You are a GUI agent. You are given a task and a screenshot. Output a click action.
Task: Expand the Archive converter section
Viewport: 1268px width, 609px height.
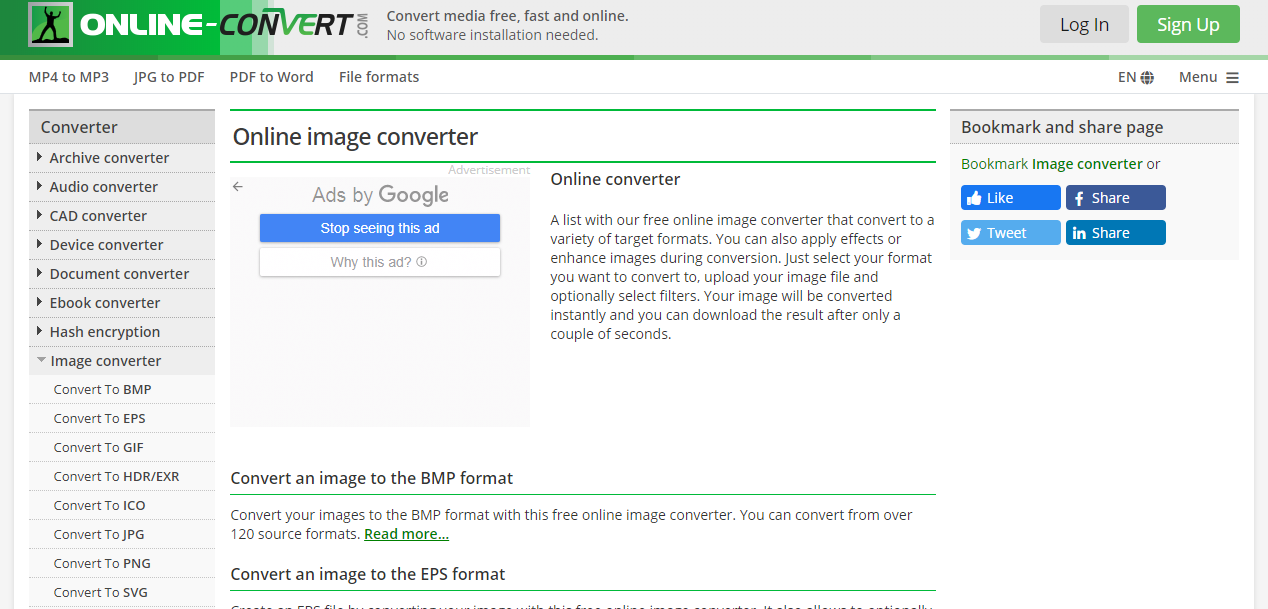tap(122, 158)
